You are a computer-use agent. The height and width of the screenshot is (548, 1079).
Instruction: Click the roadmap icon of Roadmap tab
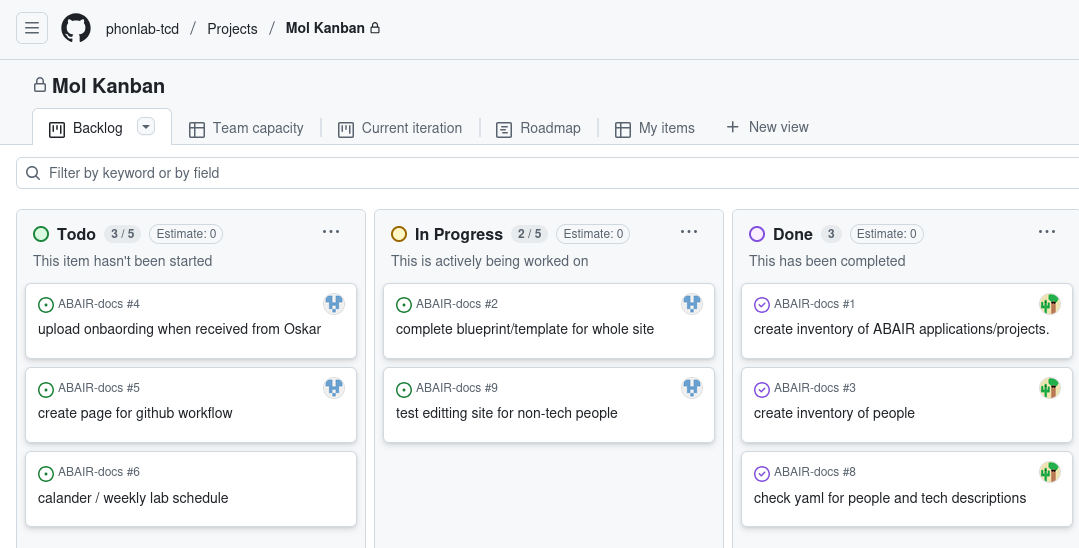click(504, 129)
